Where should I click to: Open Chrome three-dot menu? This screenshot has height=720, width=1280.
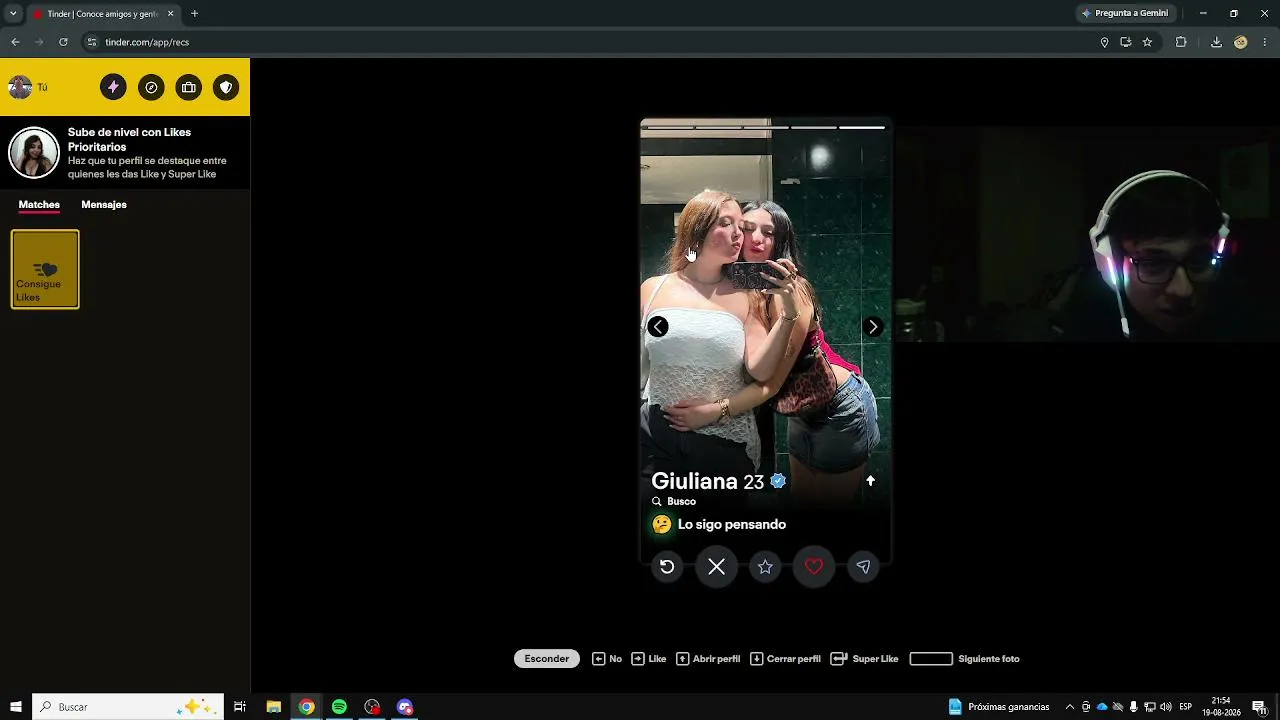click(x=1265, y=42)
